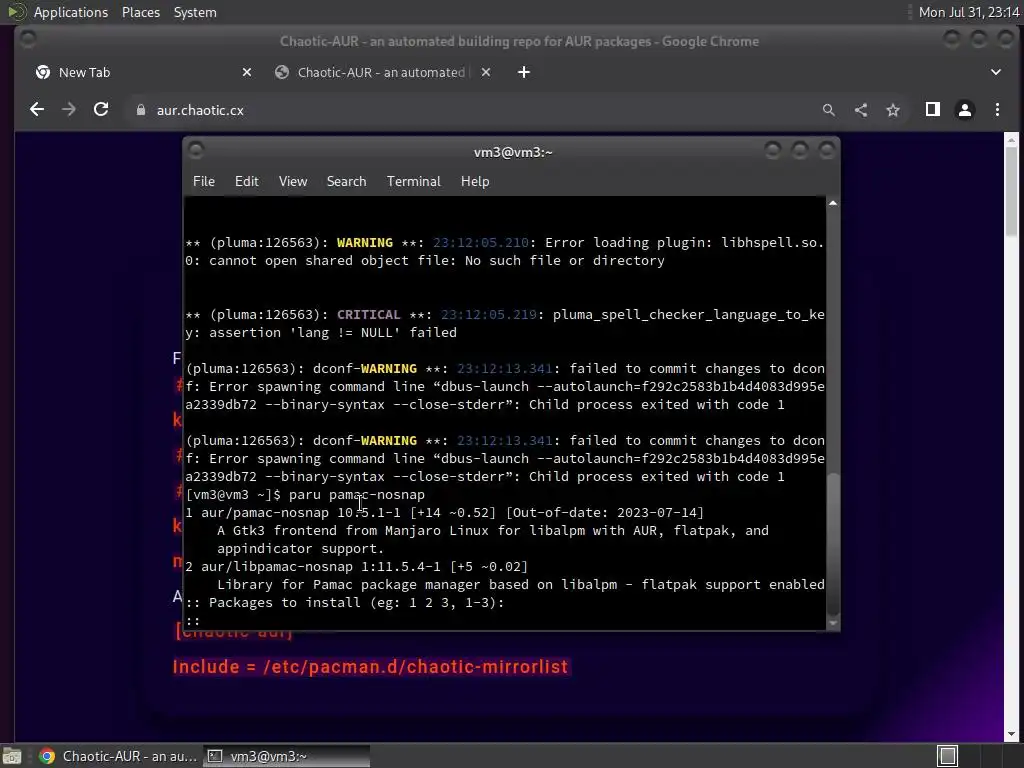1024x768 pixels.
Task: Open the Places menu in top panel
Action: [140, 12]
